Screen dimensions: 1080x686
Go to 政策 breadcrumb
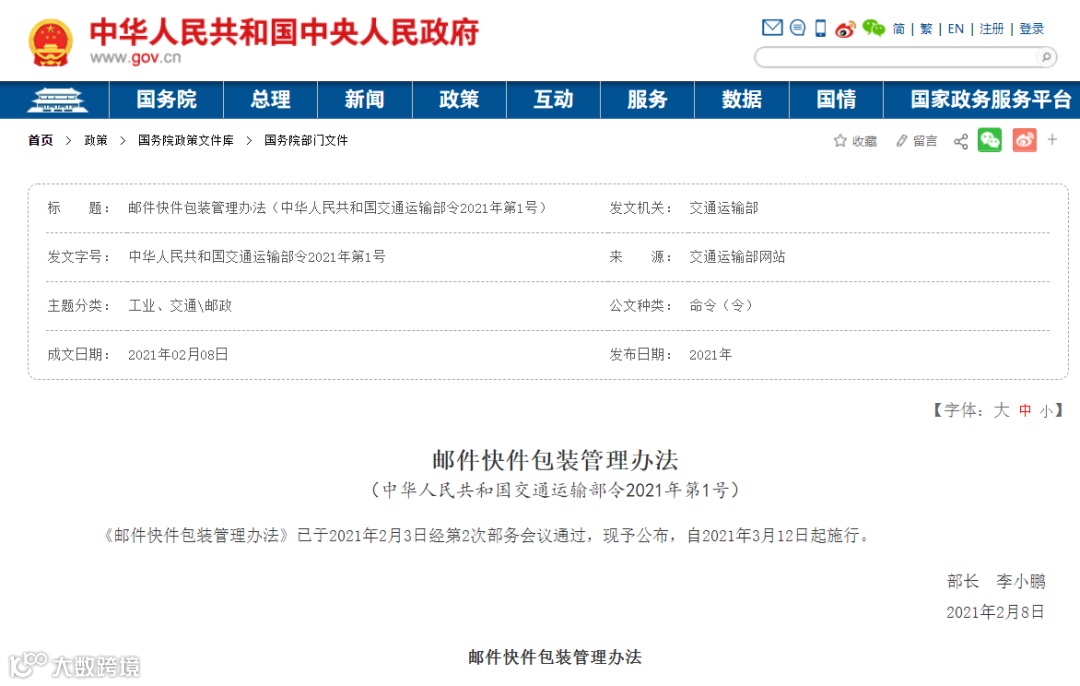point(96,141)
